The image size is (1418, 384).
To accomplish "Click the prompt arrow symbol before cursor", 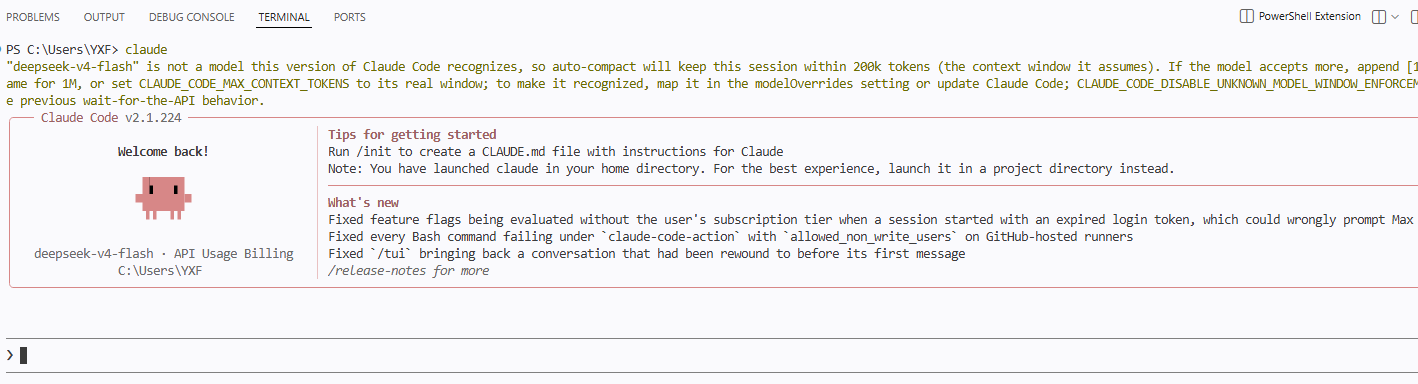I will [x=10, y=355].
